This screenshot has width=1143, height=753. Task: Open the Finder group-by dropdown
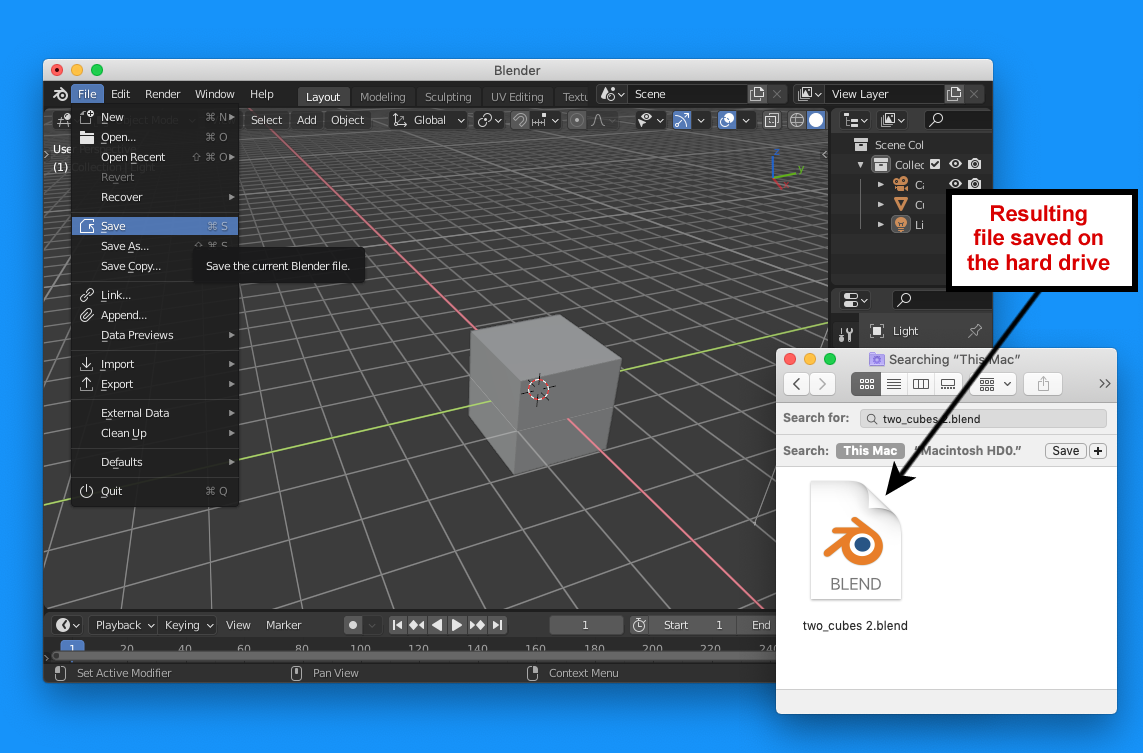click(x=993, y=383)
